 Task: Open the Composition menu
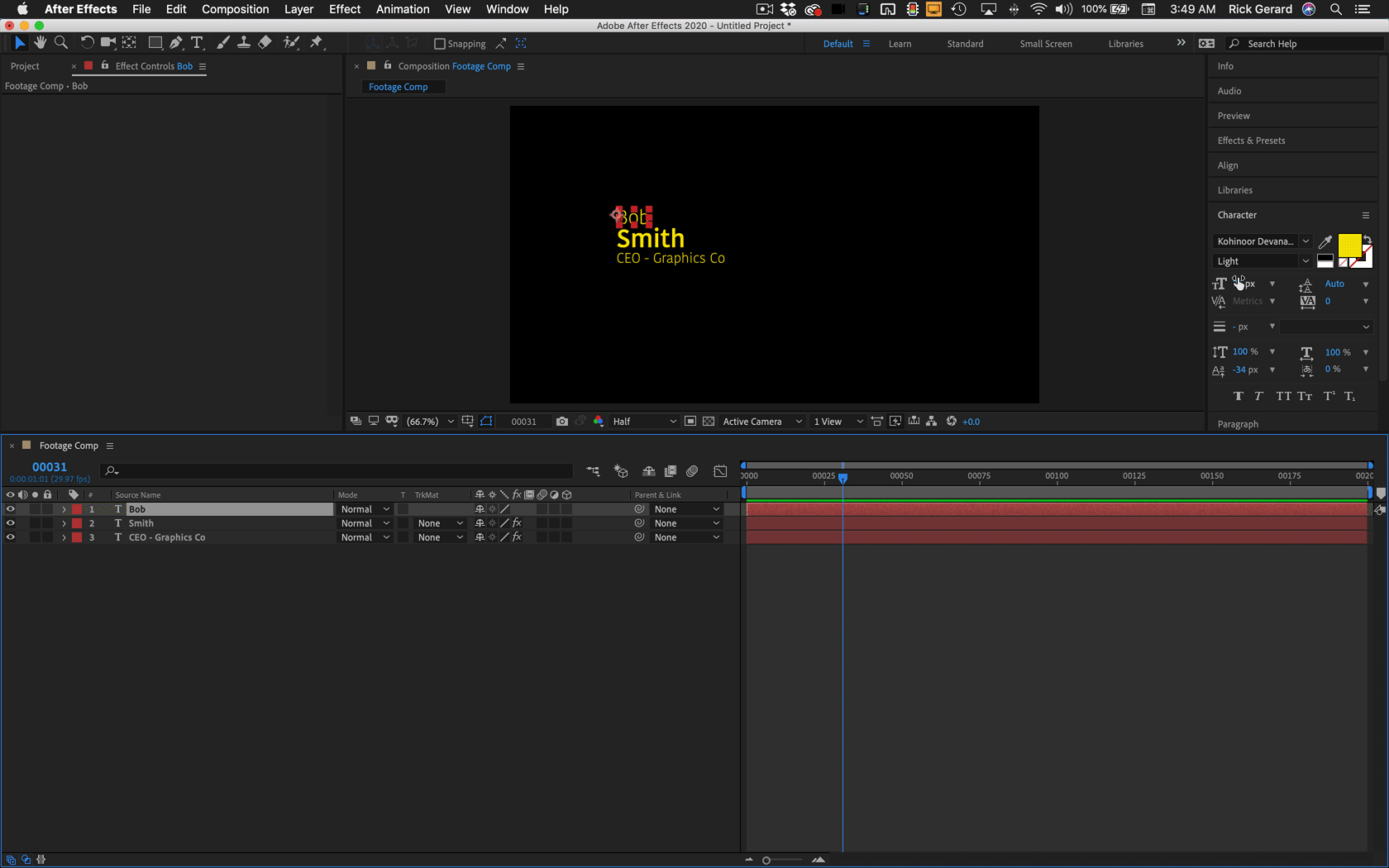coord(235,9)
